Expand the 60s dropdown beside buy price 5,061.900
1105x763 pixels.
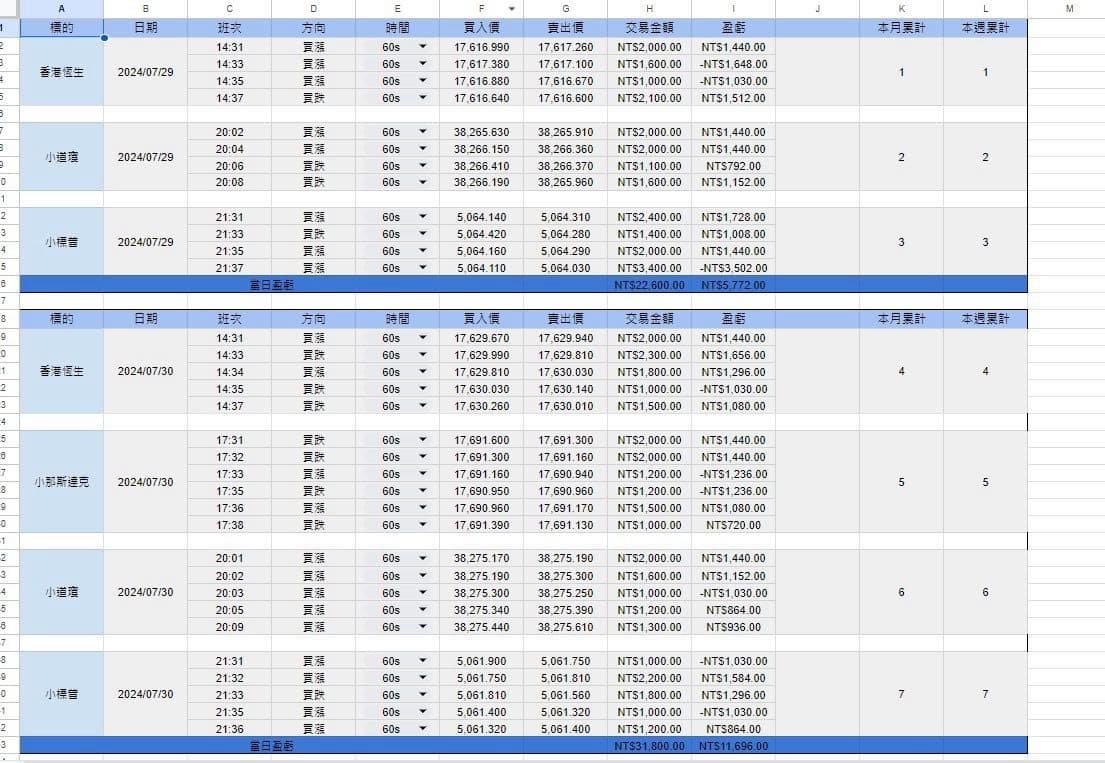(422, 661)
